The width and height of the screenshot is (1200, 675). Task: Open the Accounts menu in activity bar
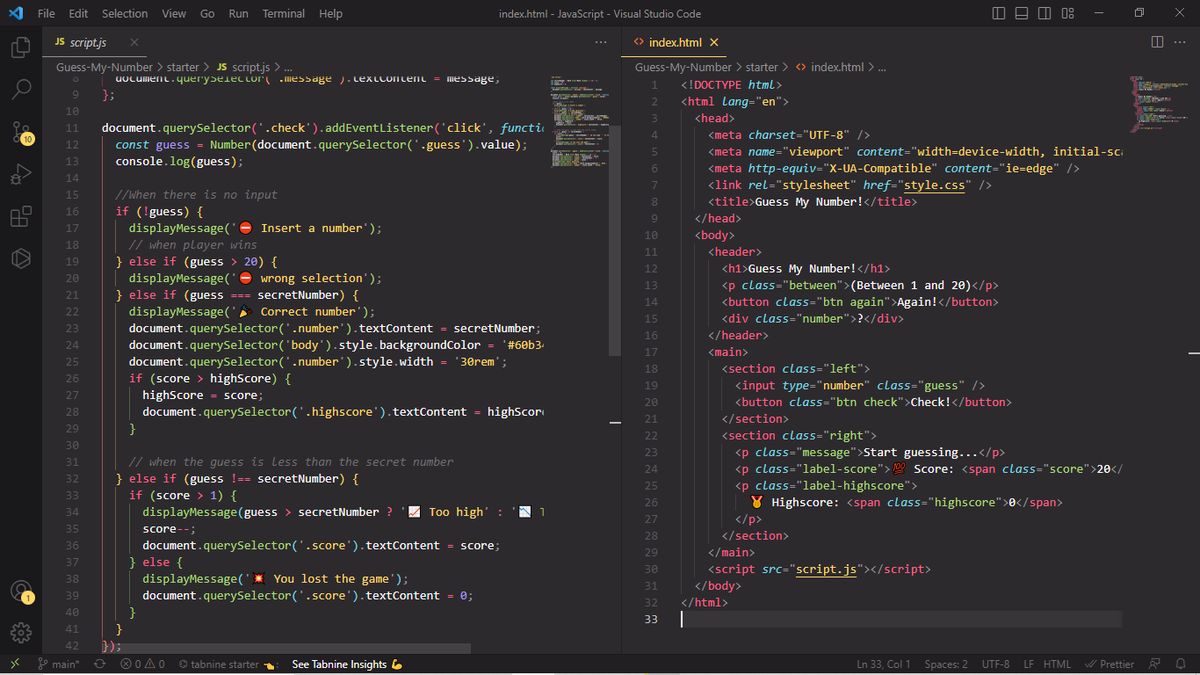click(x=20, y=591)
